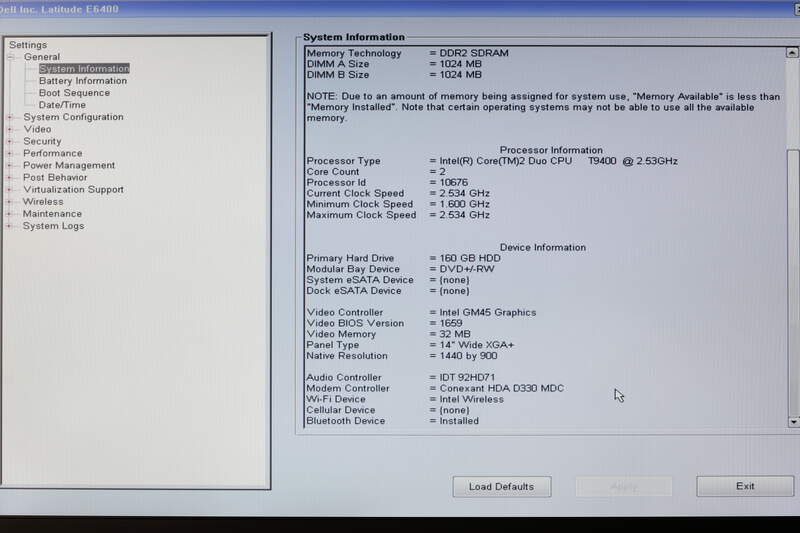Select System Logs label

(53, 225)
